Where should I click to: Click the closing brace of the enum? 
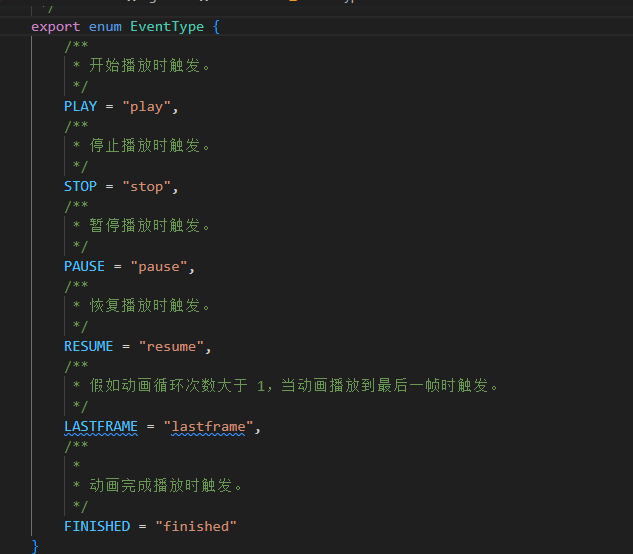(35, 546)
